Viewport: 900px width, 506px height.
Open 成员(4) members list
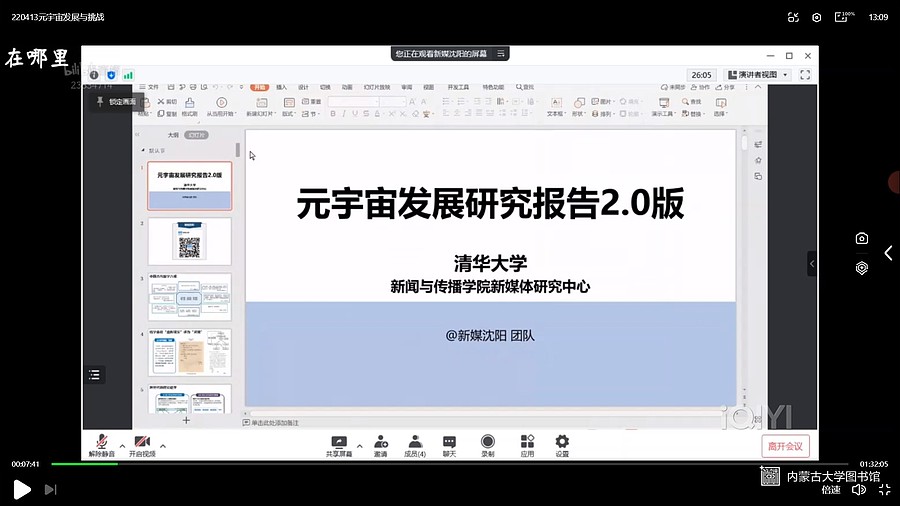click(x=415, y=446)
